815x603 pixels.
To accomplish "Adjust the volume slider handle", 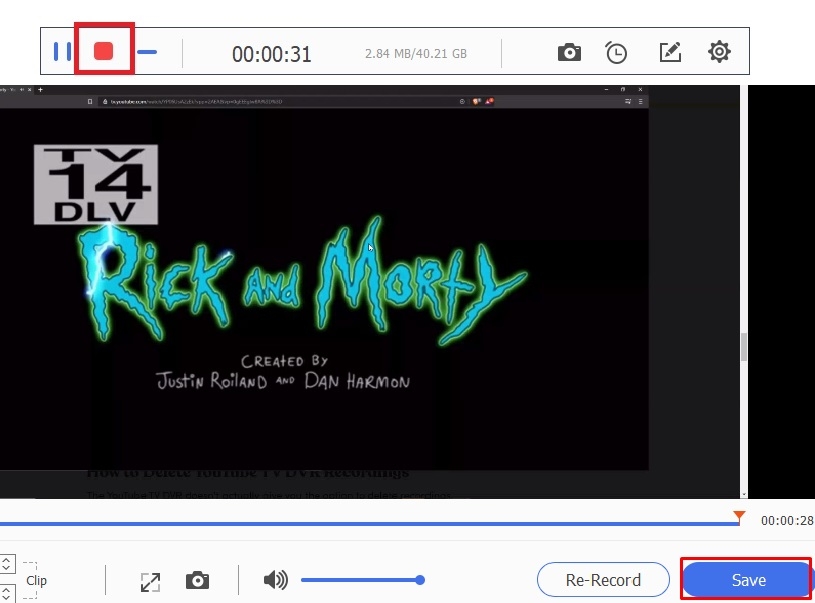I will tap(420, 580).
